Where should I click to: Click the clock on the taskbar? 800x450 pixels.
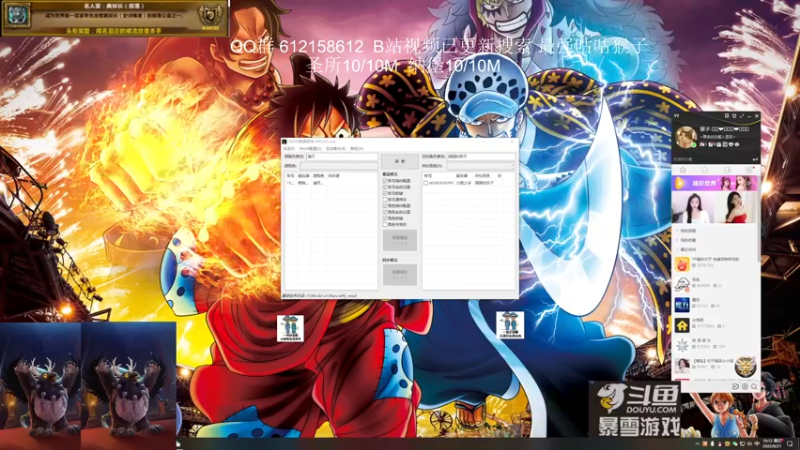click(772, 443)
